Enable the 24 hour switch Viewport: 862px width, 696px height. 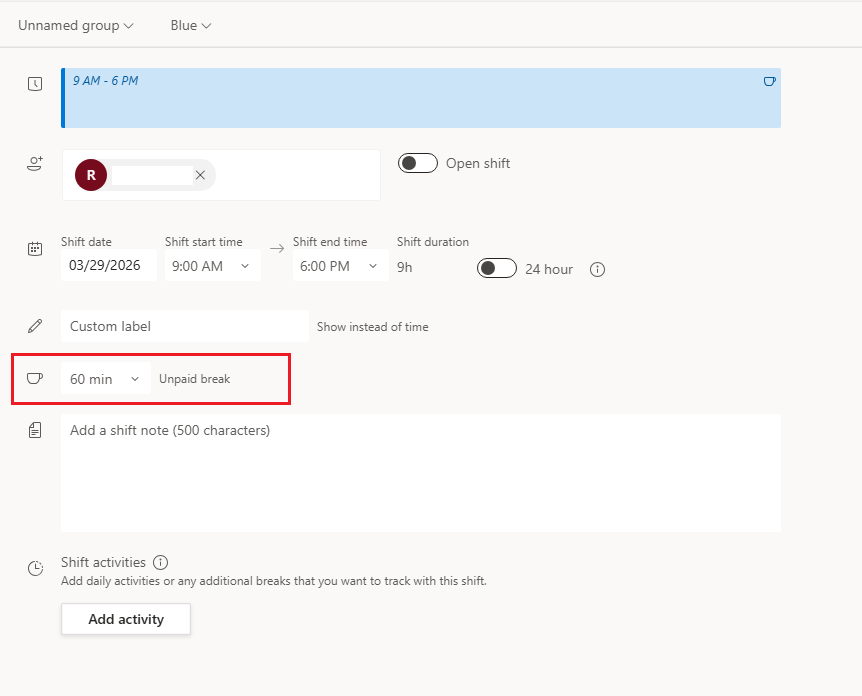tap(497, 268)
